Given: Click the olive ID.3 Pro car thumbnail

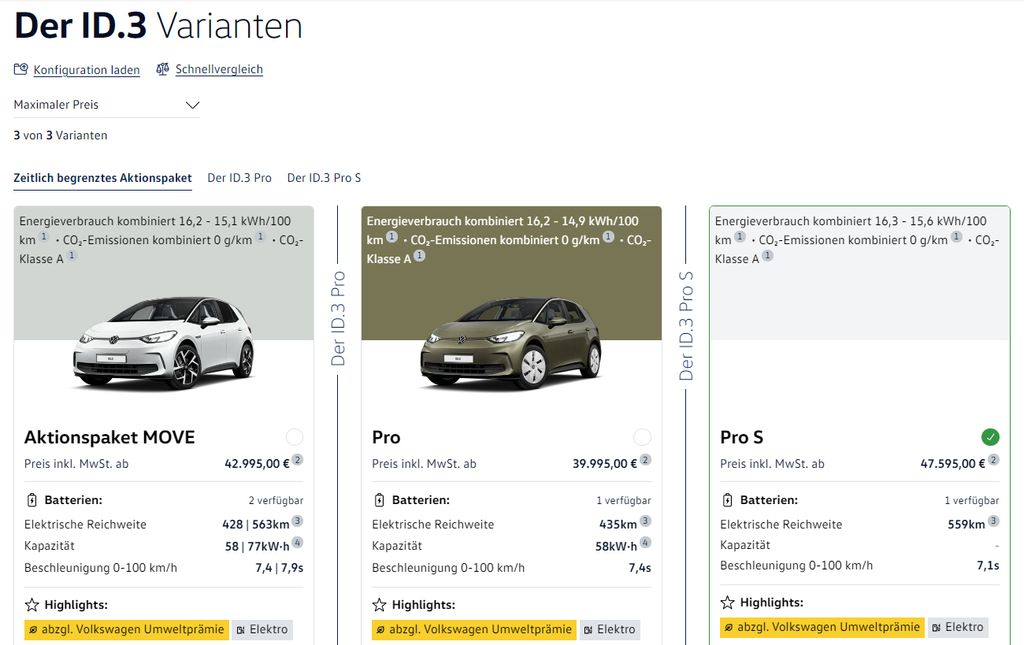Looking at the screenshot, I should pos(511,345).
